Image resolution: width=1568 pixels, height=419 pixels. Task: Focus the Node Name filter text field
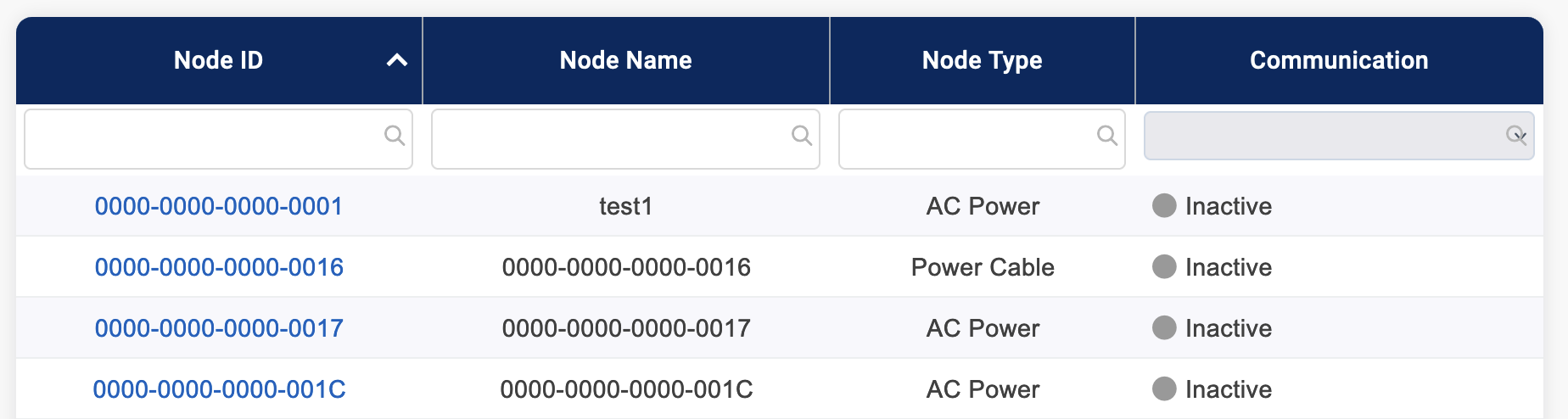click(x=611, y=138)
